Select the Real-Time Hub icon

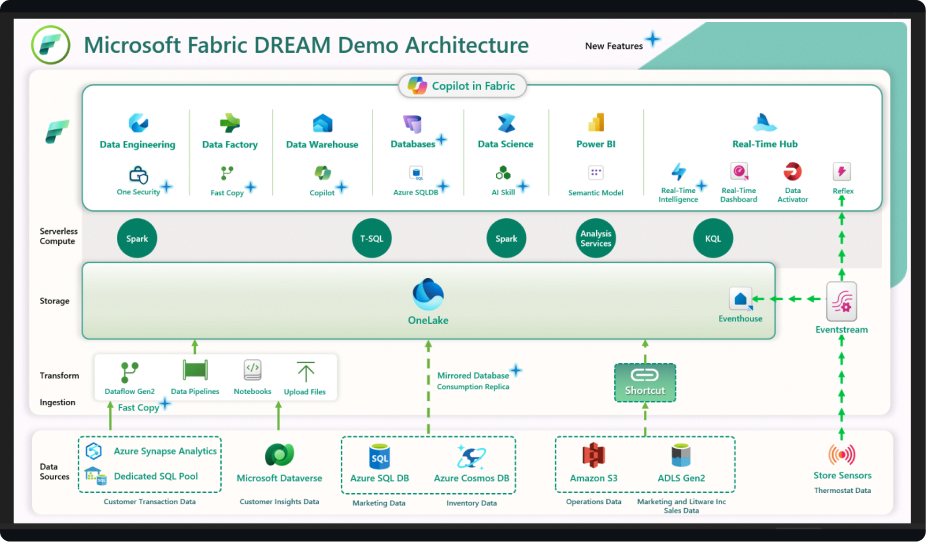(765, 122)
